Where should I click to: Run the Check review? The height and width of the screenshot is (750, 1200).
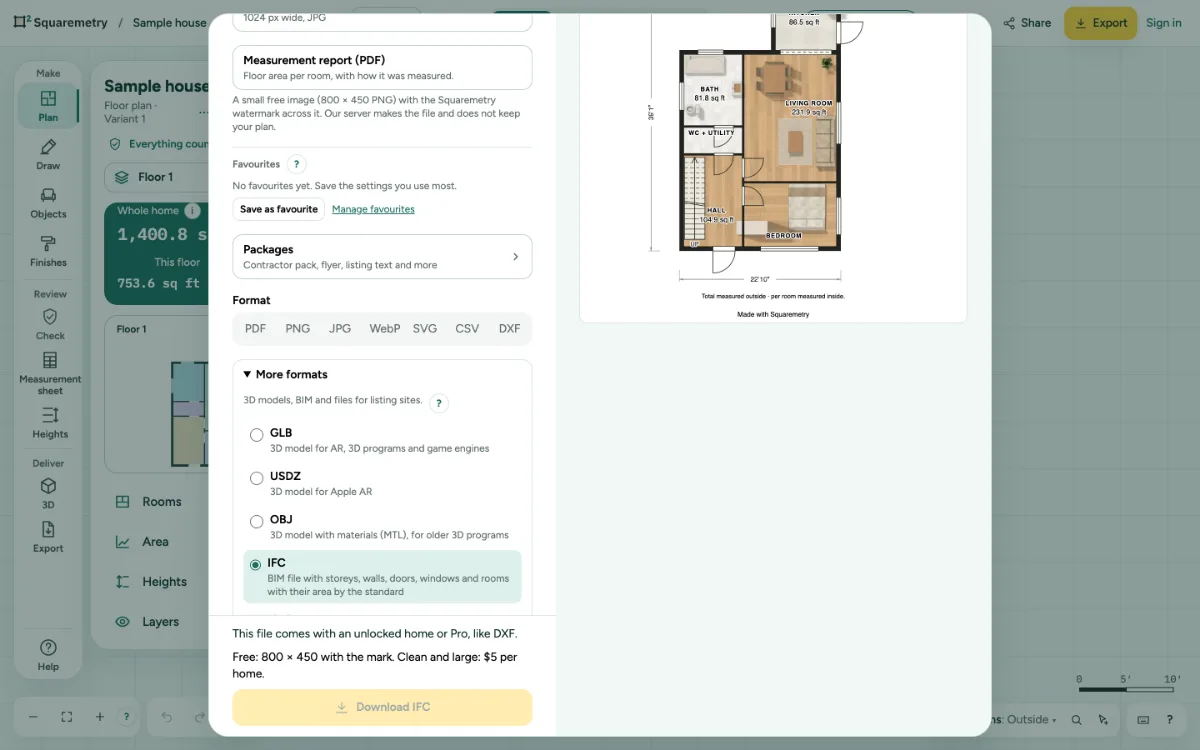click(50, 324)
